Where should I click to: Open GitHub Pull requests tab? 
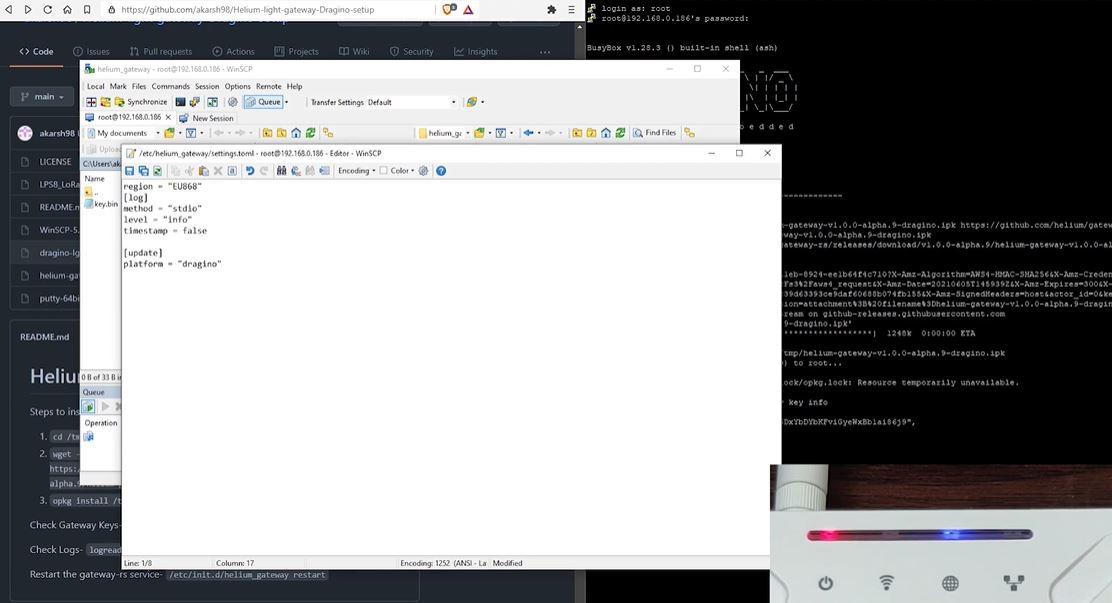pos(161,51)
